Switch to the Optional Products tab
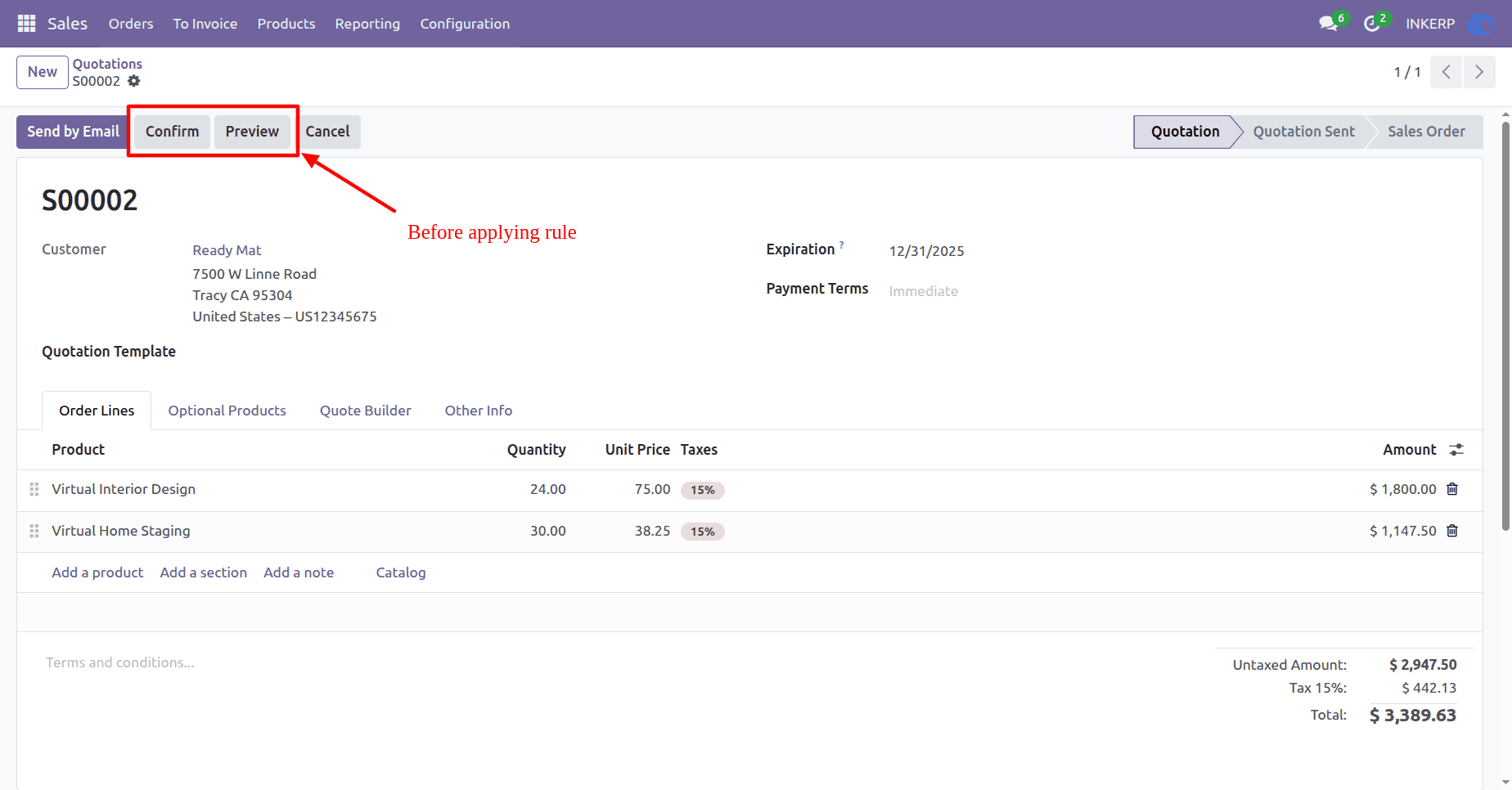The width and height of the screenshot is (1512, 790). click(x=227, y=411)
